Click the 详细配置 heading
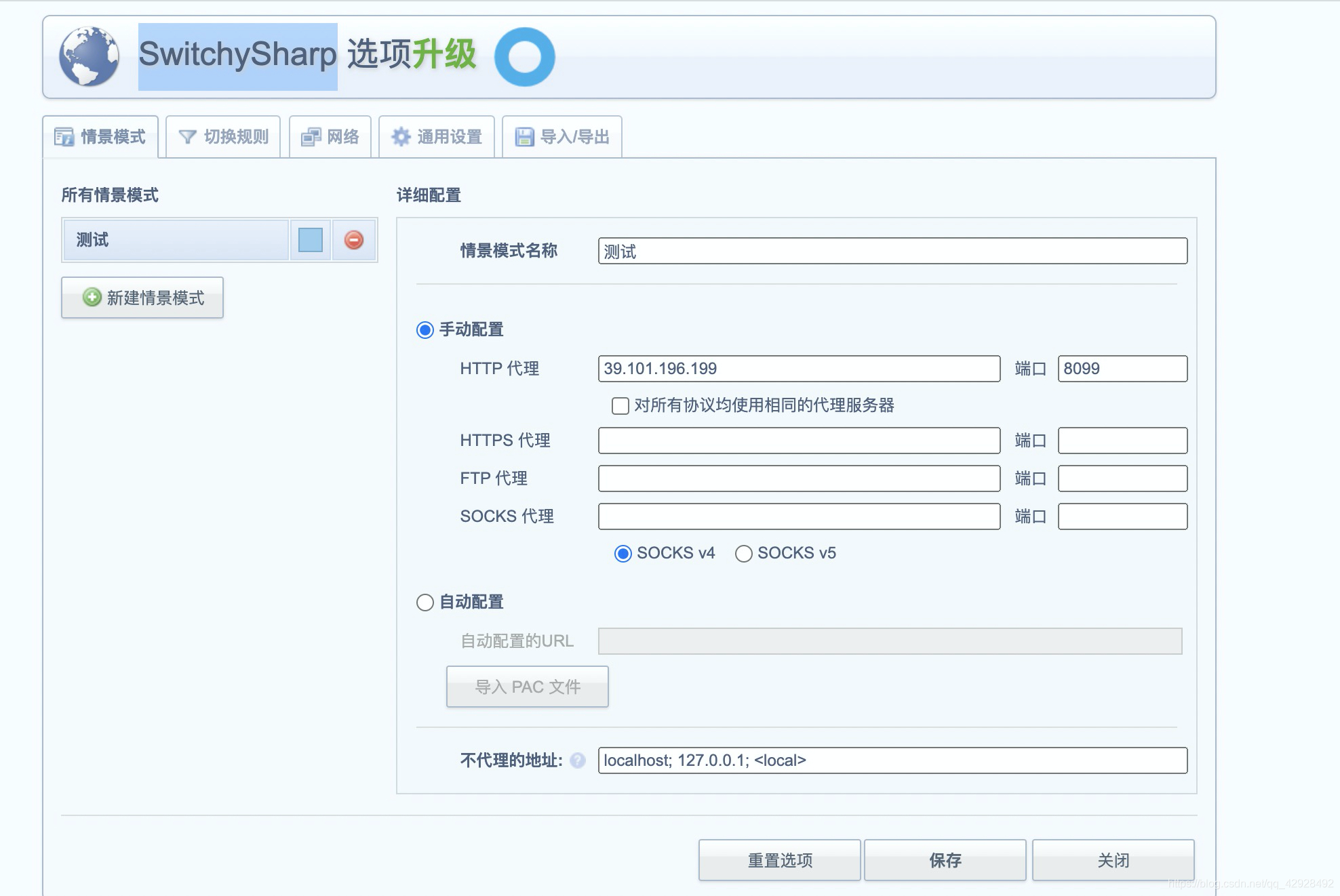 [429, 195]
